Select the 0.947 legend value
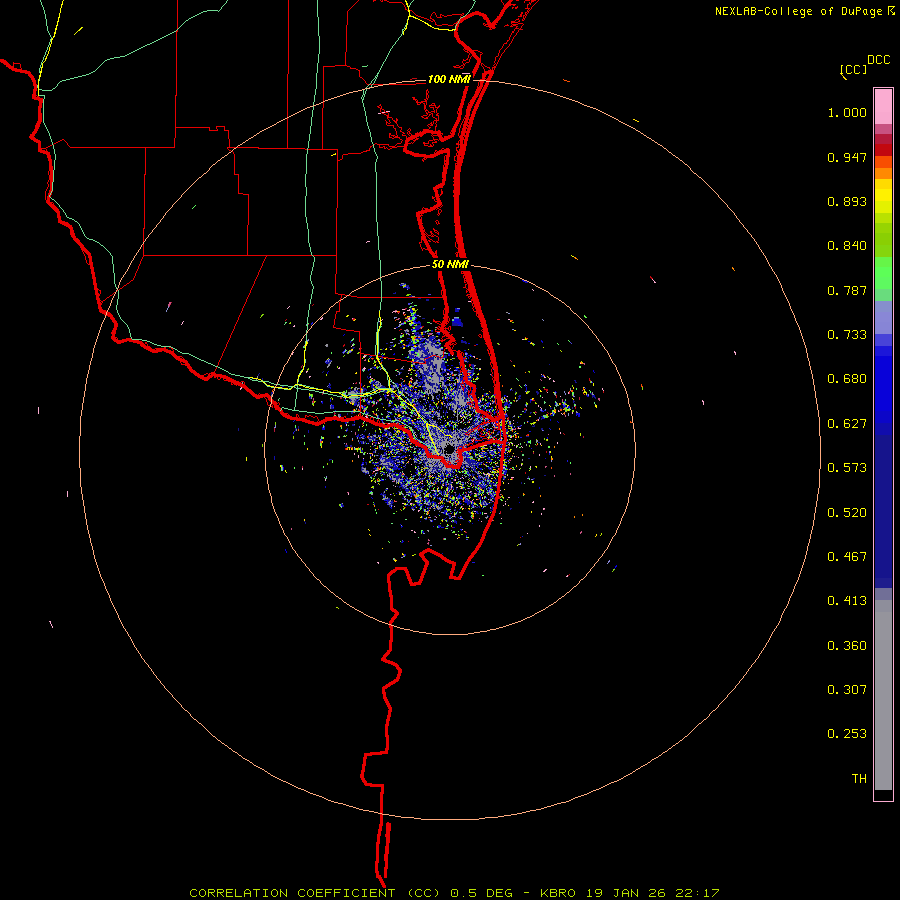 pyautogui.click(x=847, y=157)
